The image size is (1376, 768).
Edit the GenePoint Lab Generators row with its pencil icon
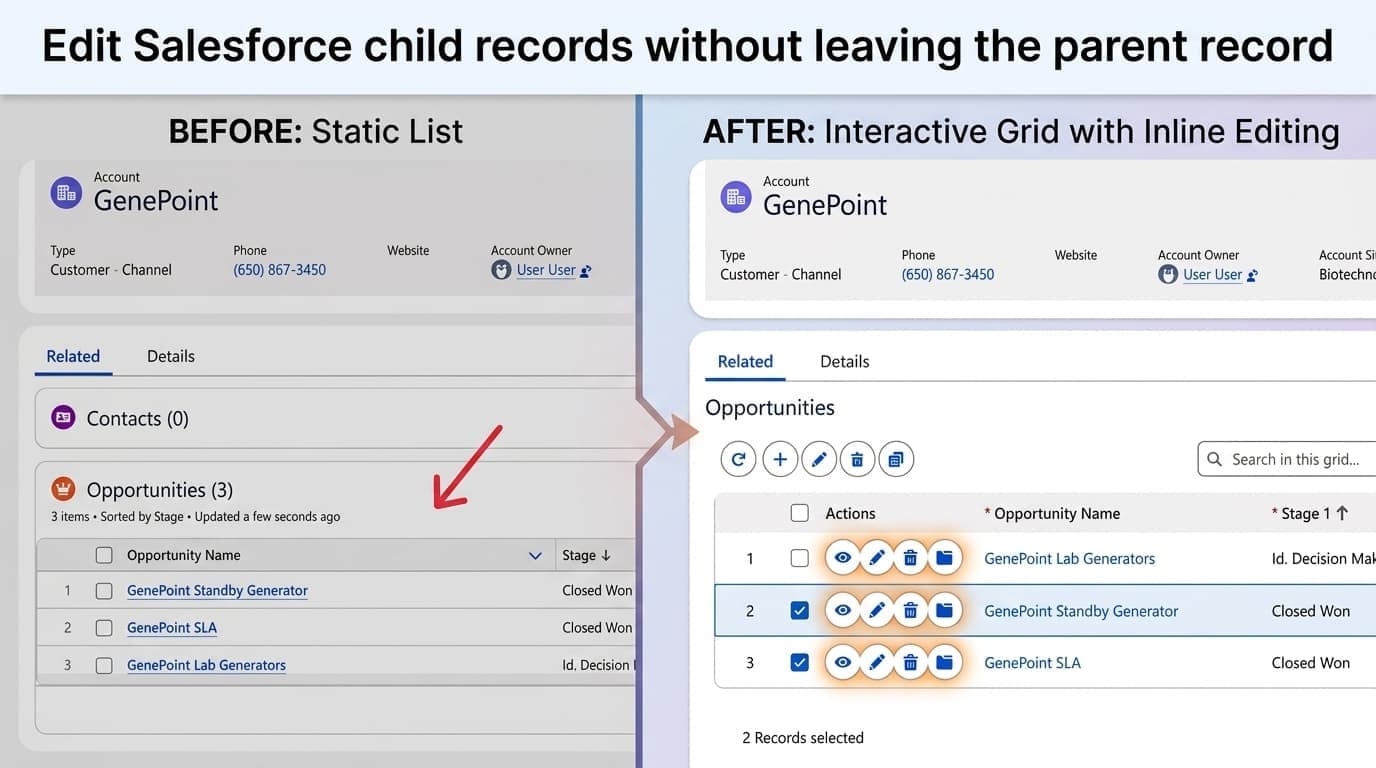click(x=877, y=558)
